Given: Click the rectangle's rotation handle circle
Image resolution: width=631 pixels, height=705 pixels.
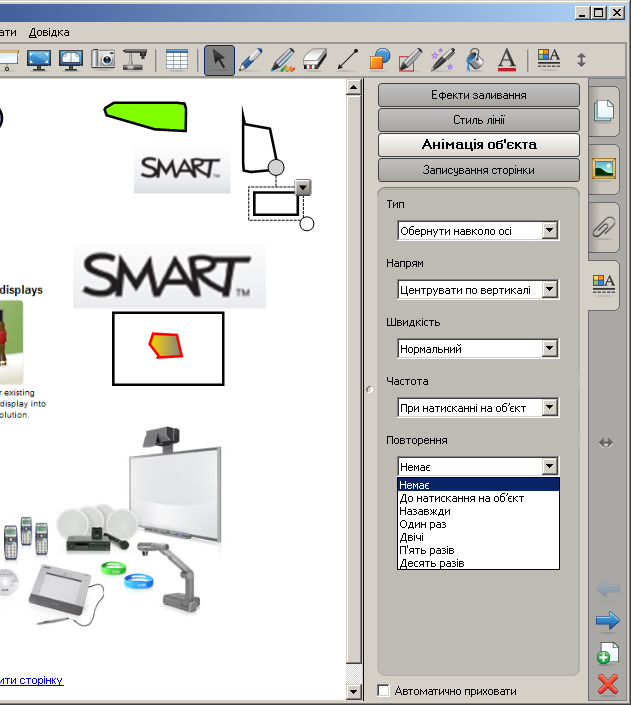Looking at the screenshot, I should coord(276,167).
